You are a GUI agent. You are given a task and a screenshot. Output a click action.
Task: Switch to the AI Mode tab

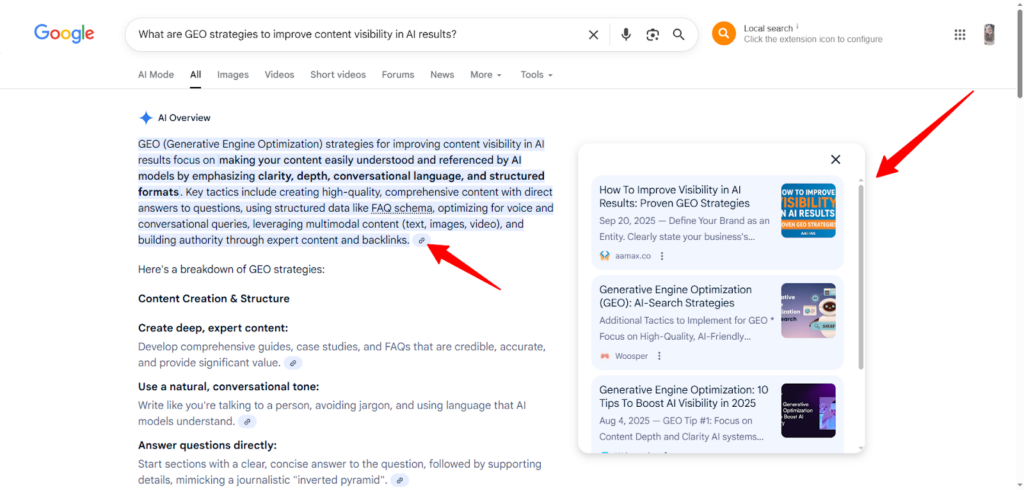pyautogui.click(x=155, y=75)
